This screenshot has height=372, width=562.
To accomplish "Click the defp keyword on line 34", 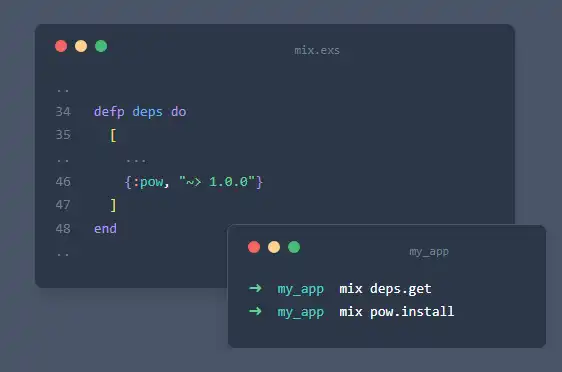I will click(x=109, y=112).
